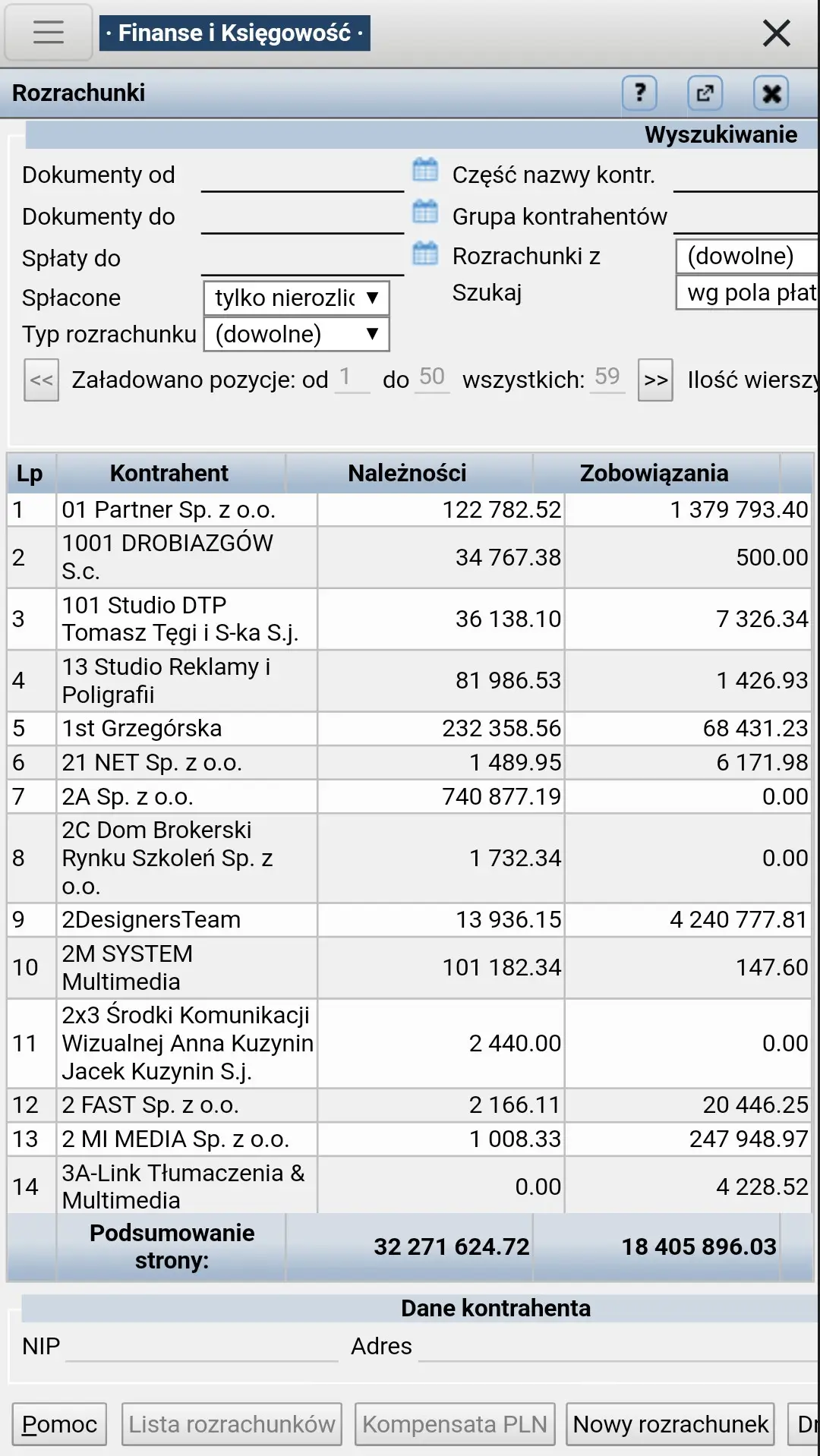Click the Pomoc button
This screenshot has height=1456, width=820.
tap(59, 1424)
